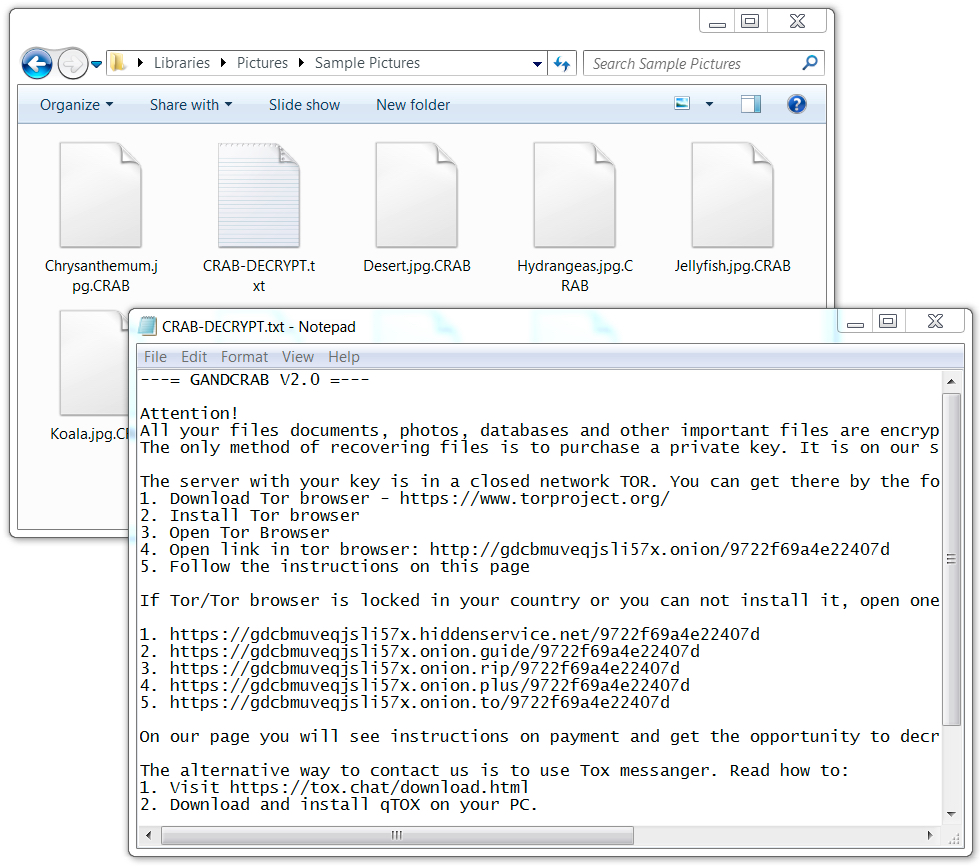Maximize the Notepad window
This screenshot has height=867, width=980.
[888, 321]
